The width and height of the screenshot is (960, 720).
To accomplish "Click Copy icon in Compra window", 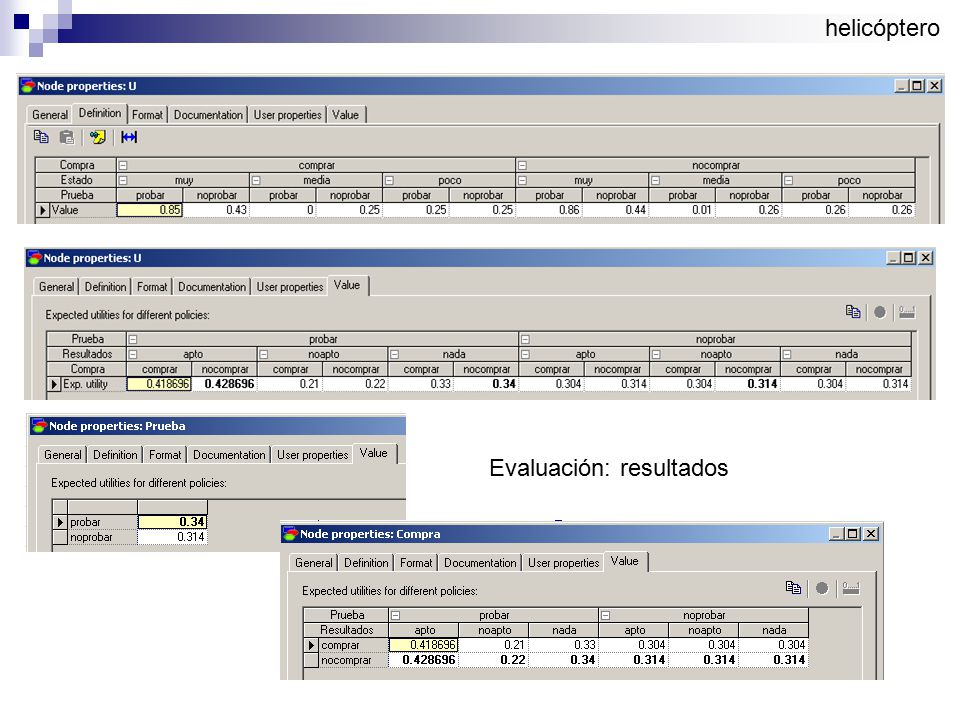I will pos(793,588).
